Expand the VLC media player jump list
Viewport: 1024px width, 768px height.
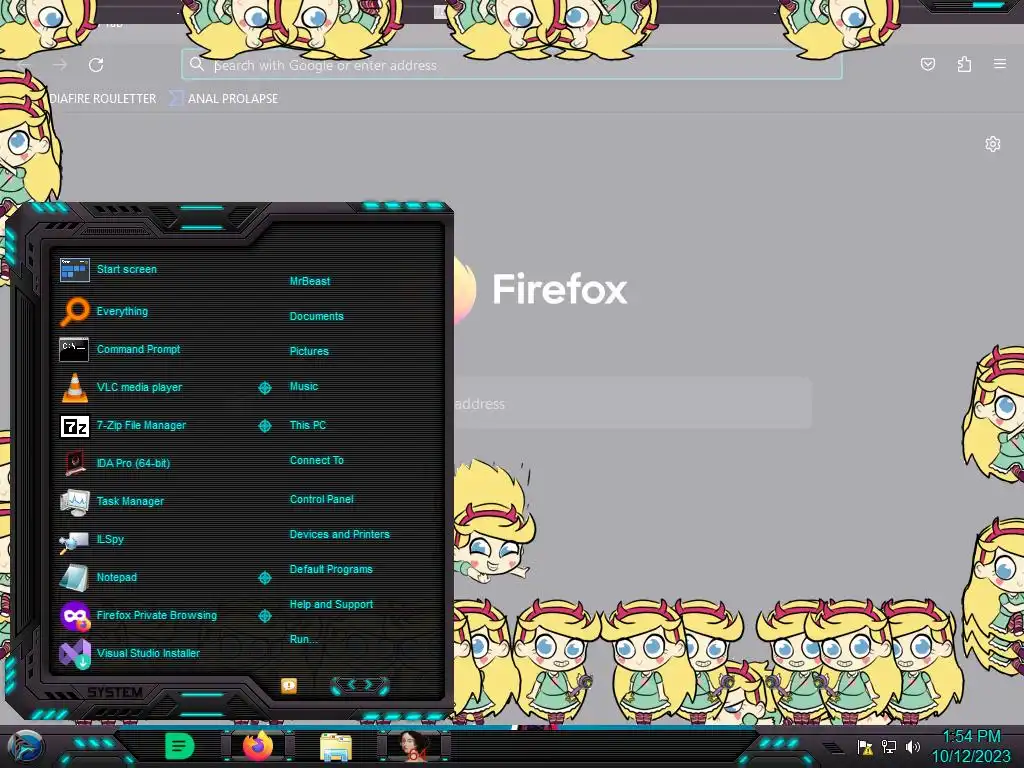click(264, 388)
